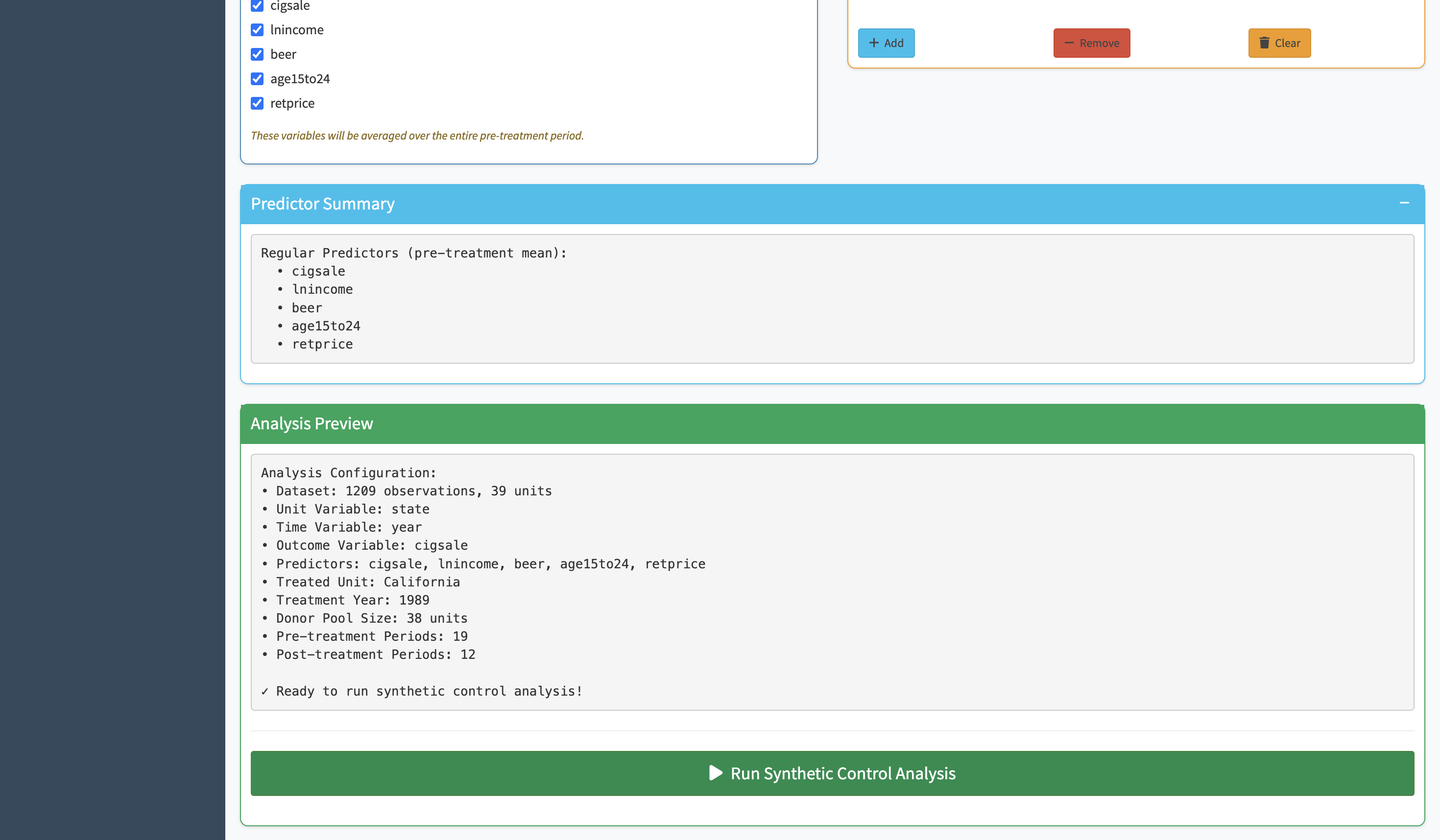Click the minus icon on Remove button
Screen dimensions: 1440x840
point(1069,43)
